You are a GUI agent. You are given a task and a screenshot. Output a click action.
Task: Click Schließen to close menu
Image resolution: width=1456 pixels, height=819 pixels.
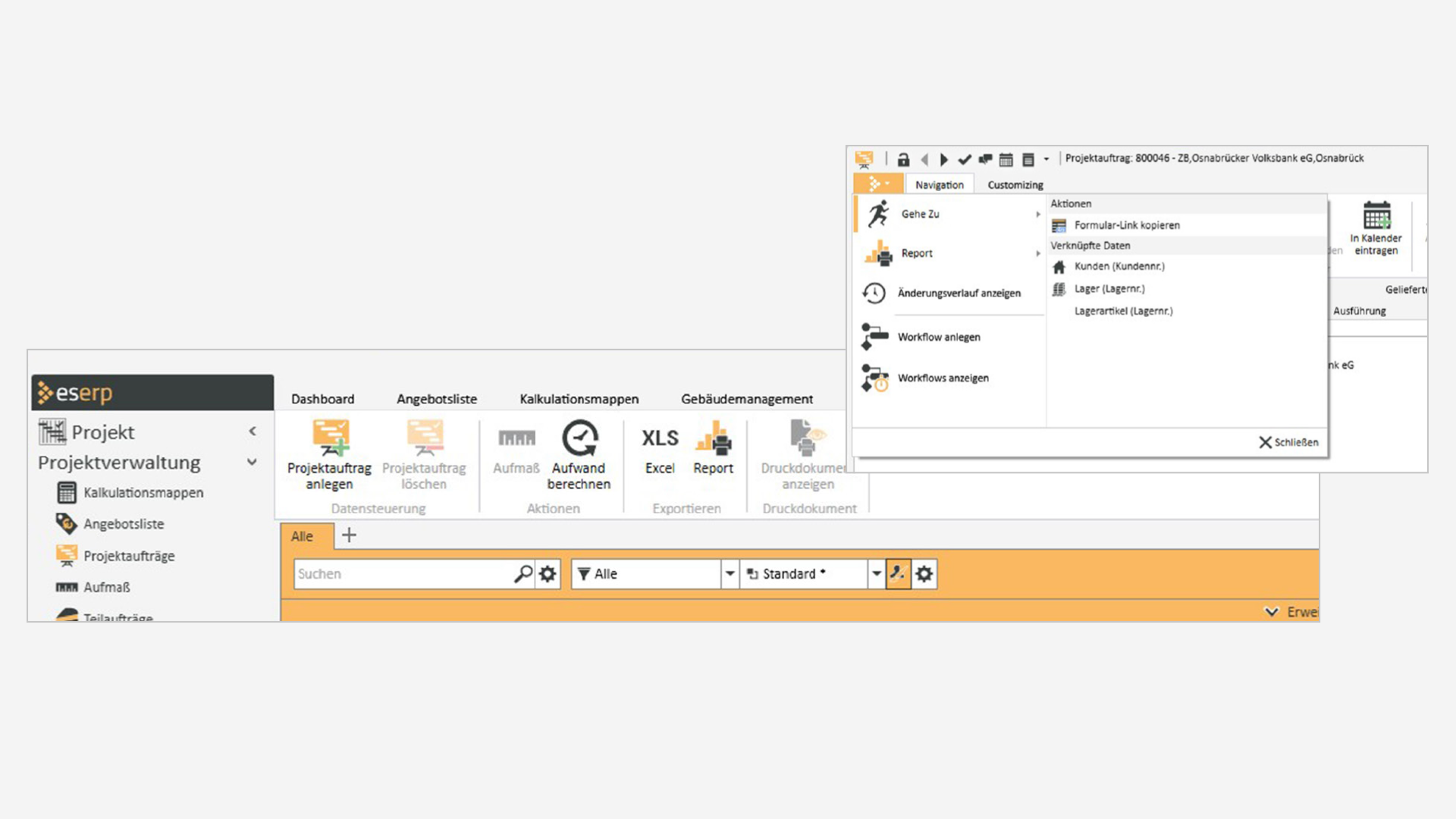[1289, 442]
